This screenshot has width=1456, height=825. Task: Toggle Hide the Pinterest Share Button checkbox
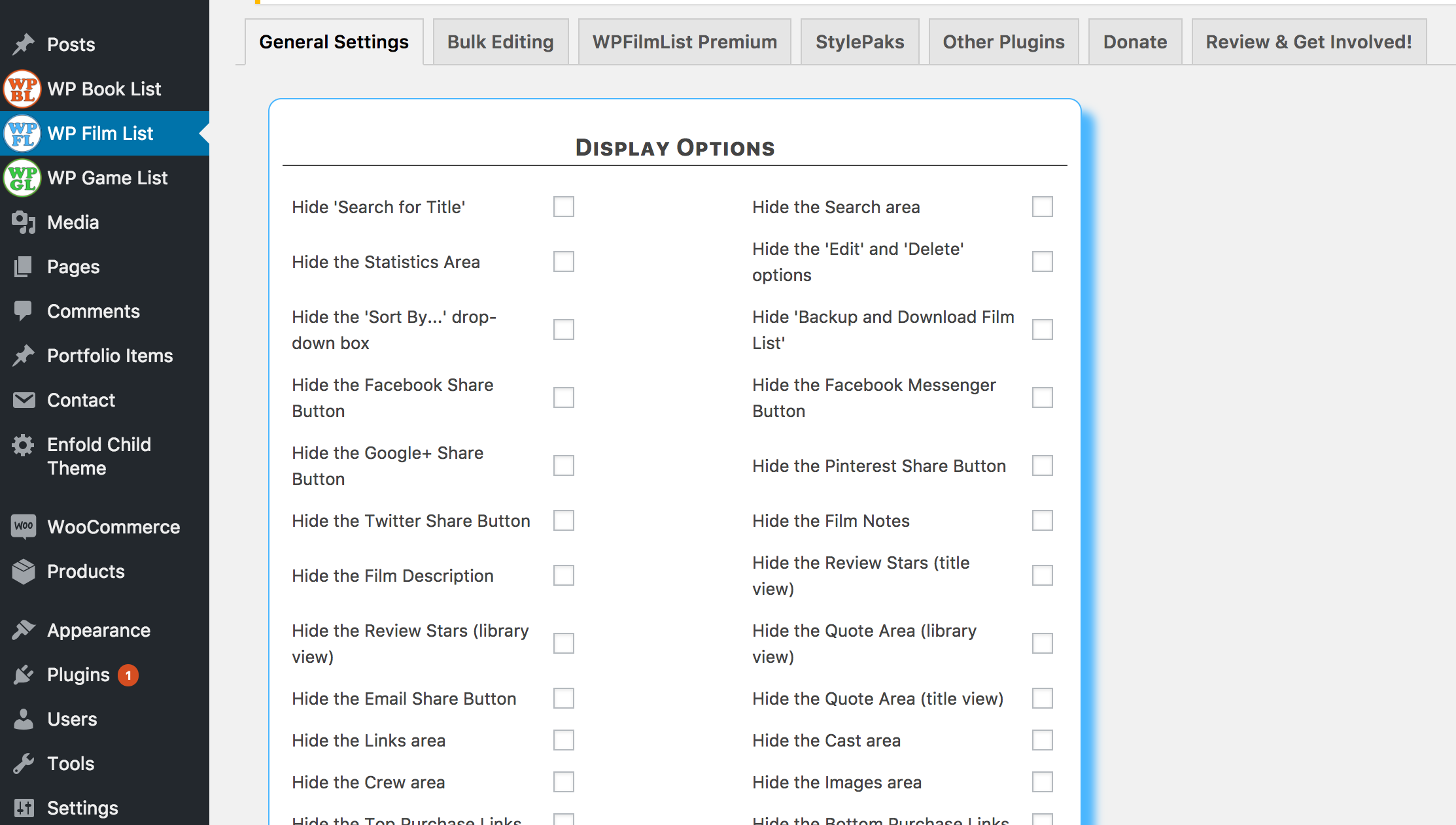point(1043,465)
